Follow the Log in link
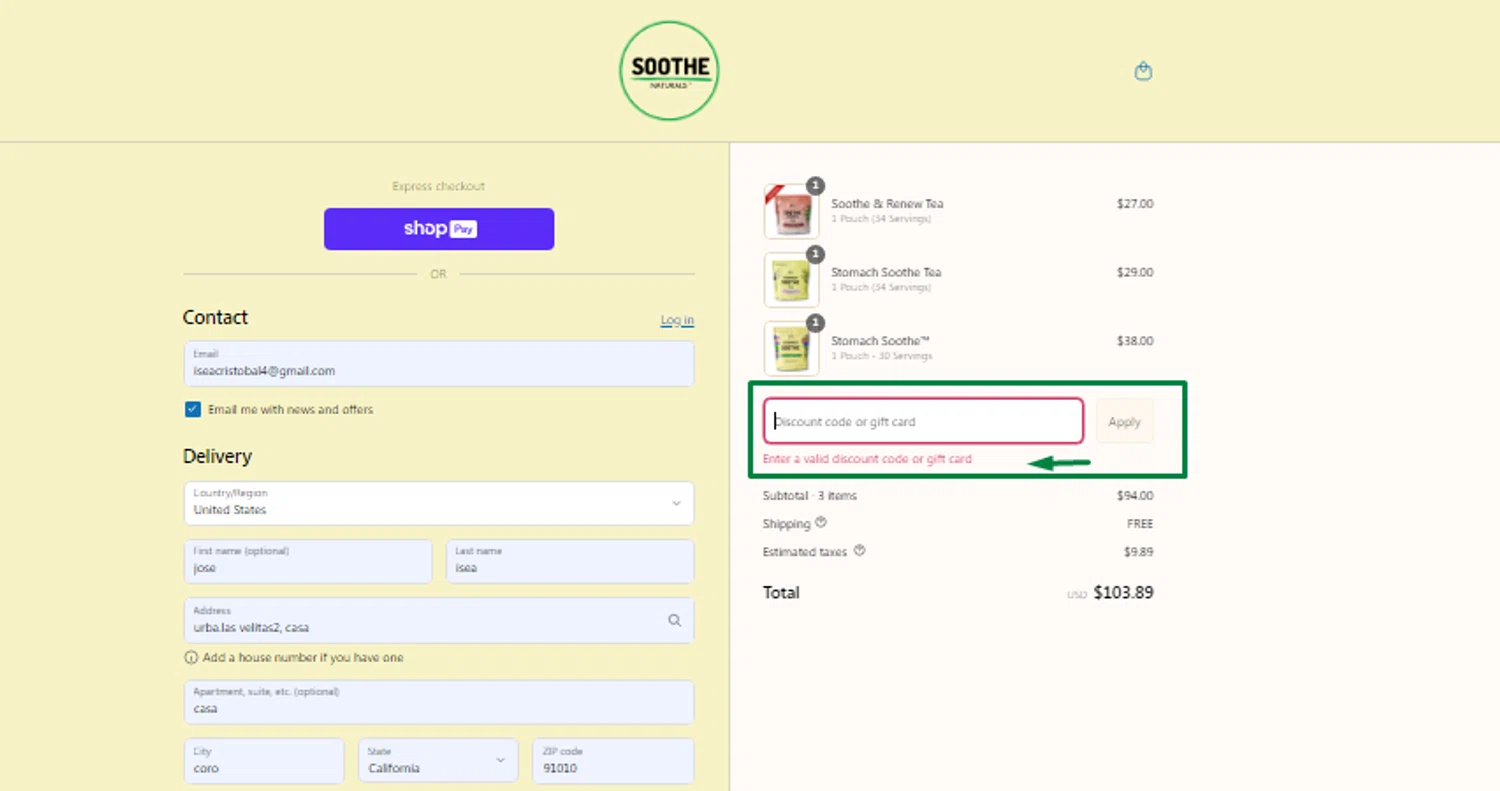1500x791 pixels. point(677,320)
